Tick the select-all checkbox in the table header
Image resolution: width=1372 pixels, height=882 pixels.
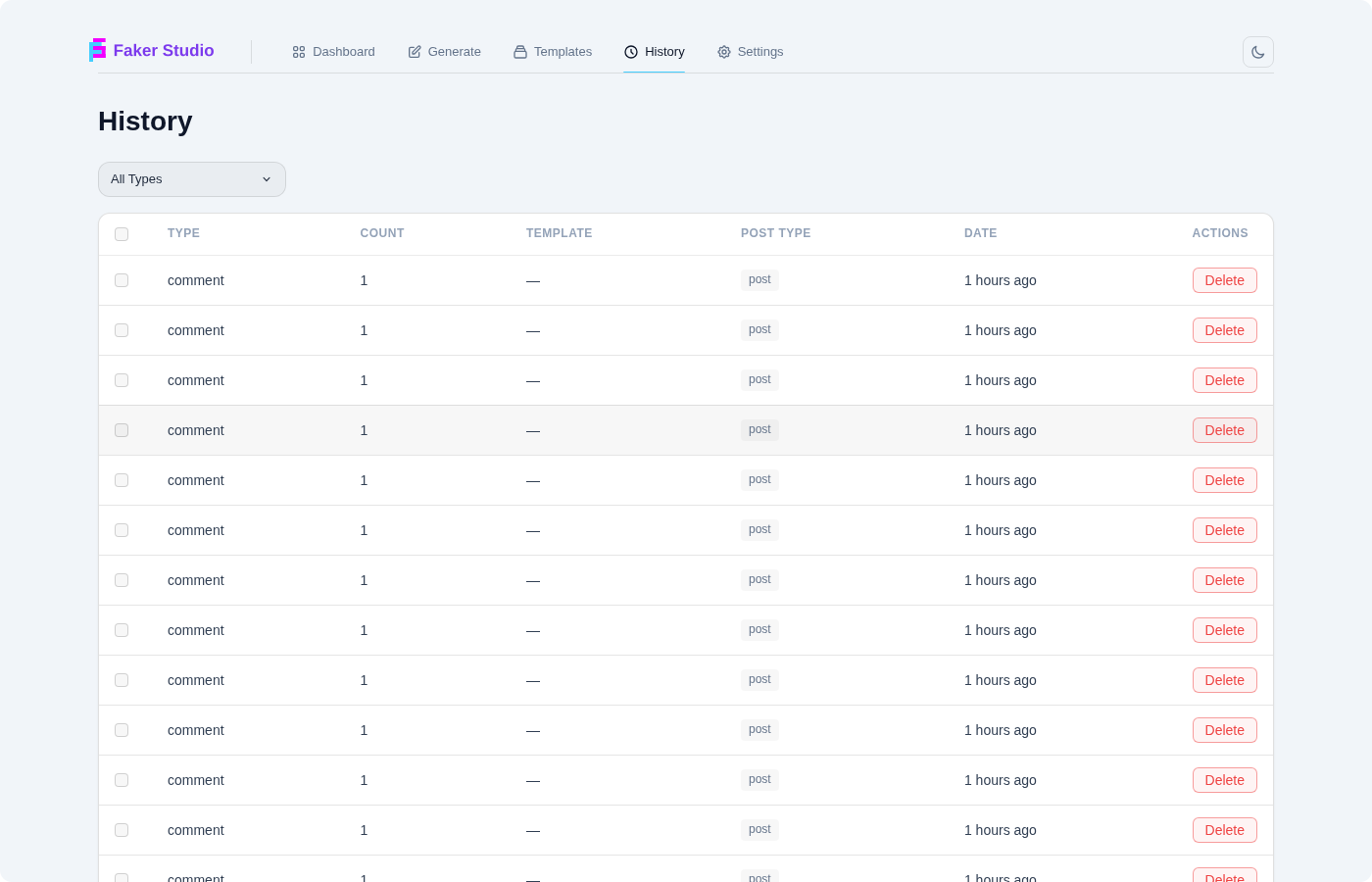[x=122, y=234]
